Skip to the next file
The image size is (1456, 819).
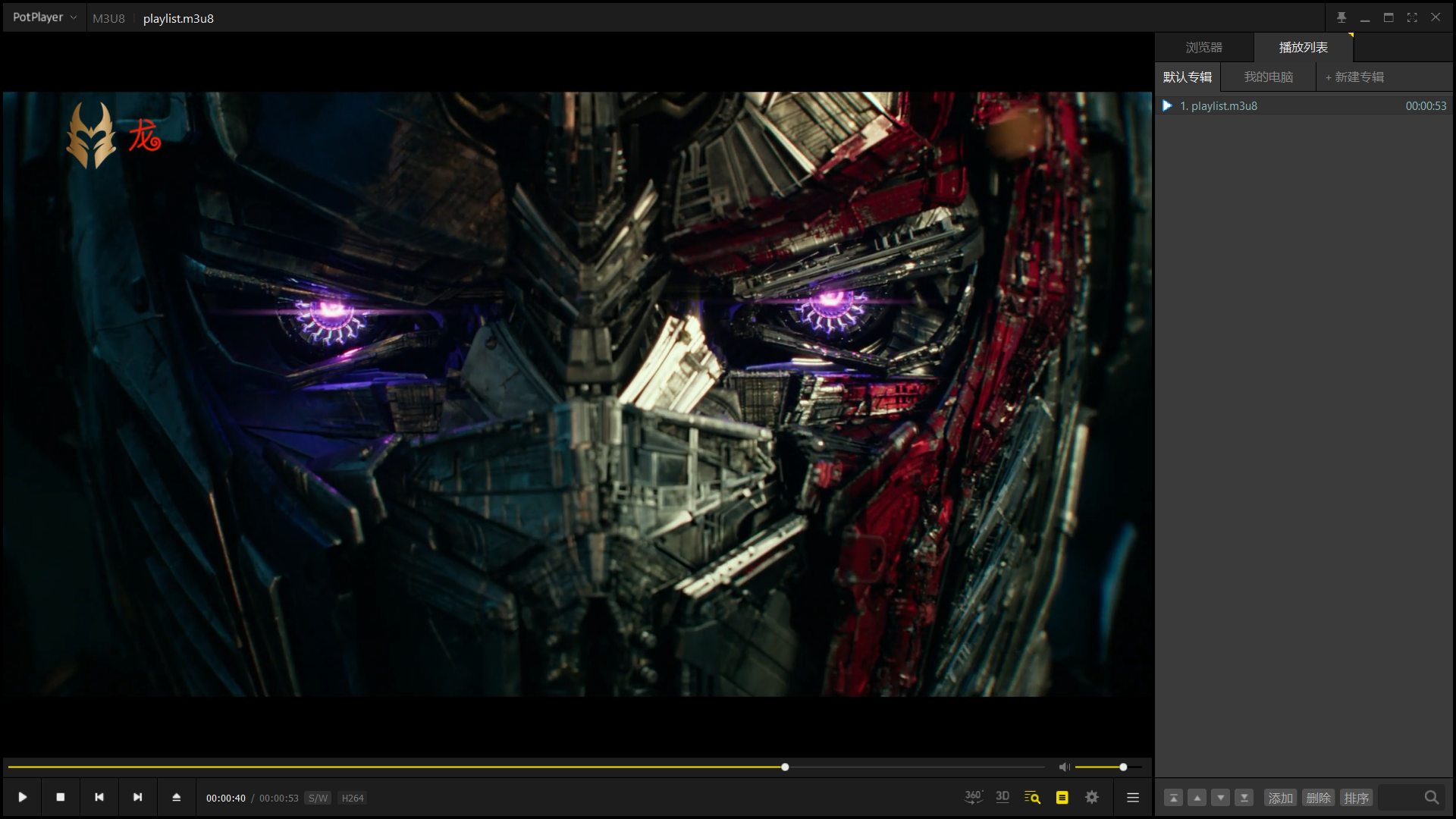pos(138,797)
